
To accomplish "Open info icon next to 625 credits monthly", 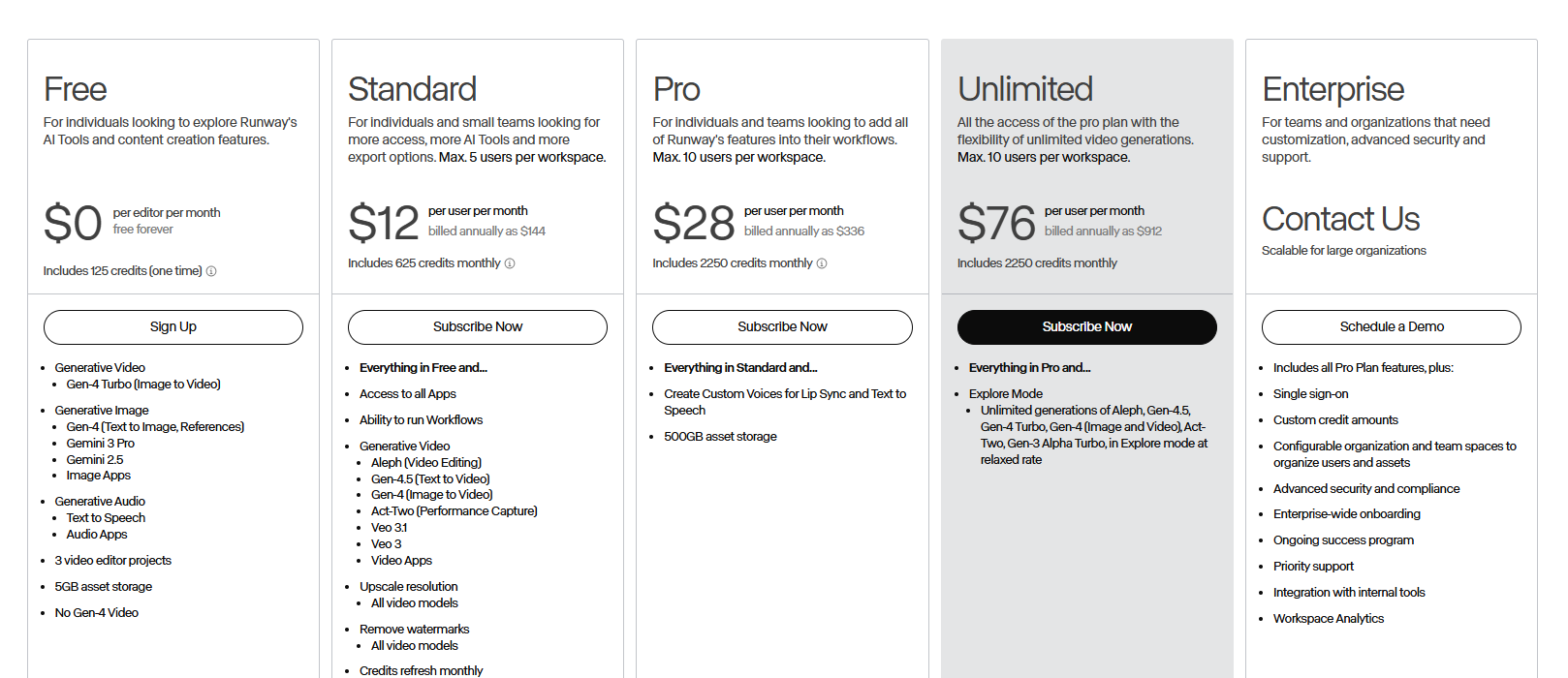I will point(510,263).
